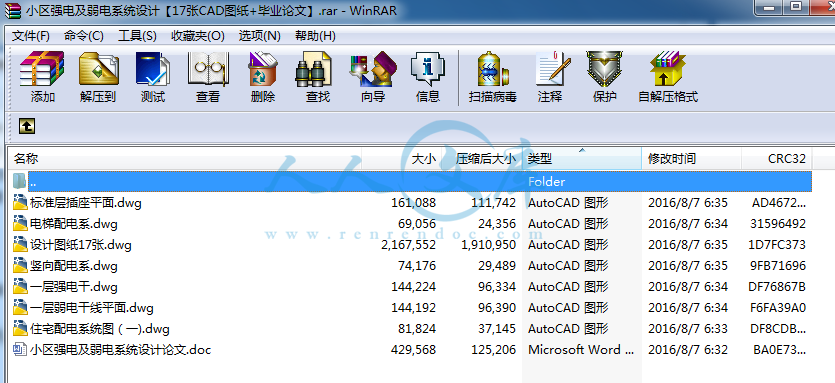Select the file name 电梯配电系.dwg
The width and height of the screenshot is (835, 383).
73,224
